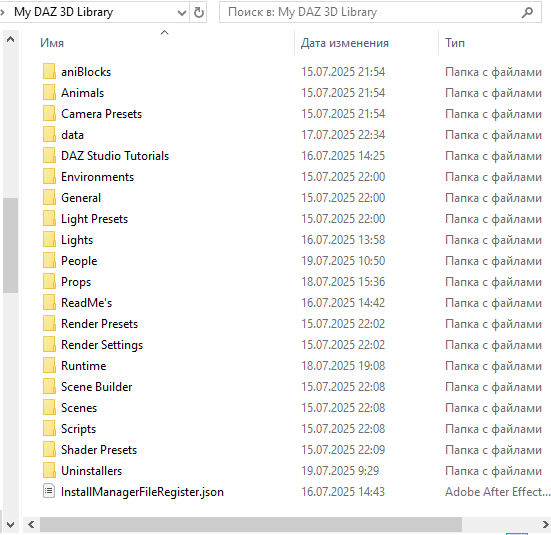
Task: Click the Lights folder icon
Action: [49, 239]
